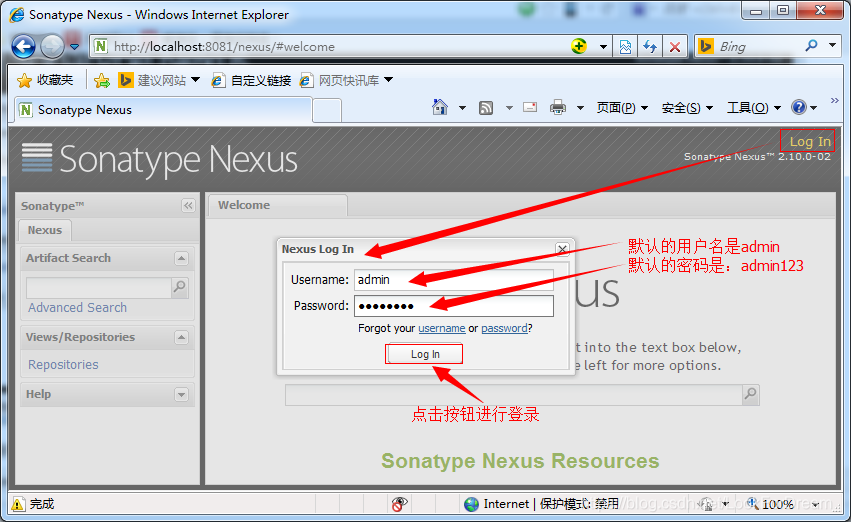Image resolution: width=851 pixels, height=522 pixels.
Task: Click the Artifact Search magnifier icon
Action: click(180, 287)
